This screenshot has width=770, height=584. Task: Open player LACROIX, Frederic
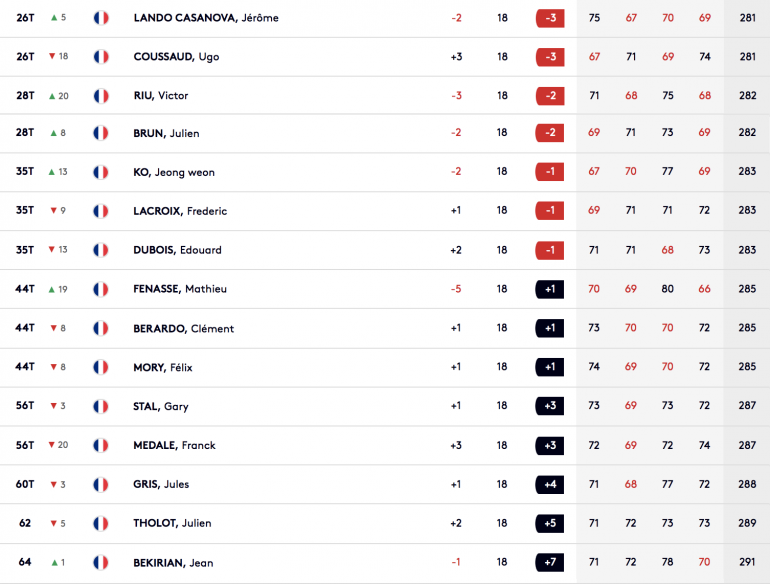tap(180, 211)
